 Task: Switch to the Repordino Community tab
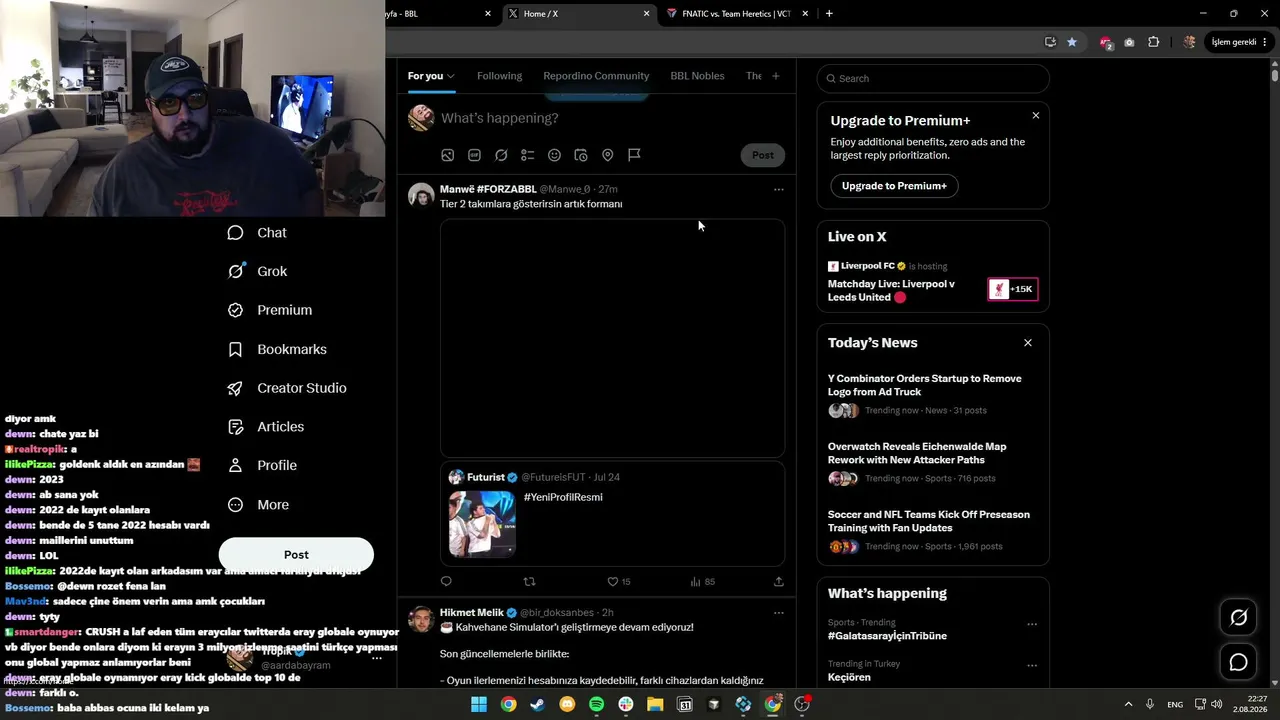pyautogui.click(x=596, y=76)
